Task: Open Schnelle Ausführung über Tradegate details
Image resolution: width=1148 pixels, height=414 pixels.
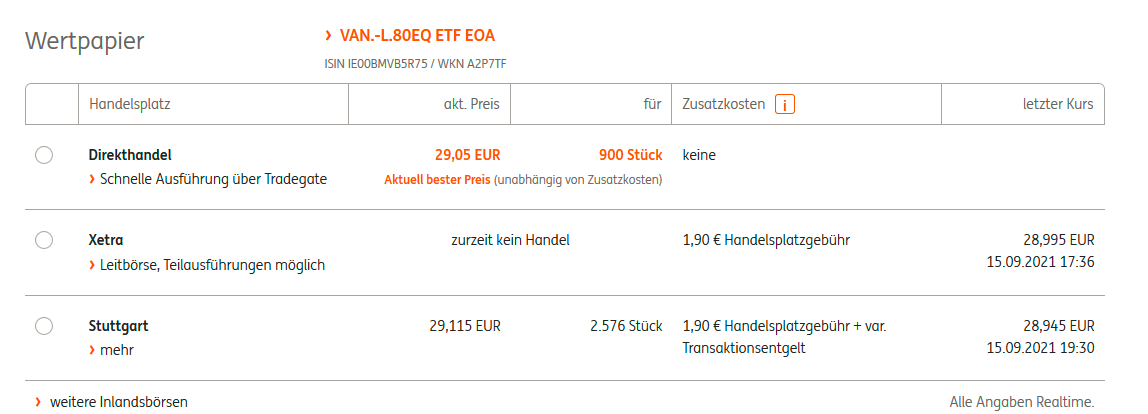Action: 213,180
